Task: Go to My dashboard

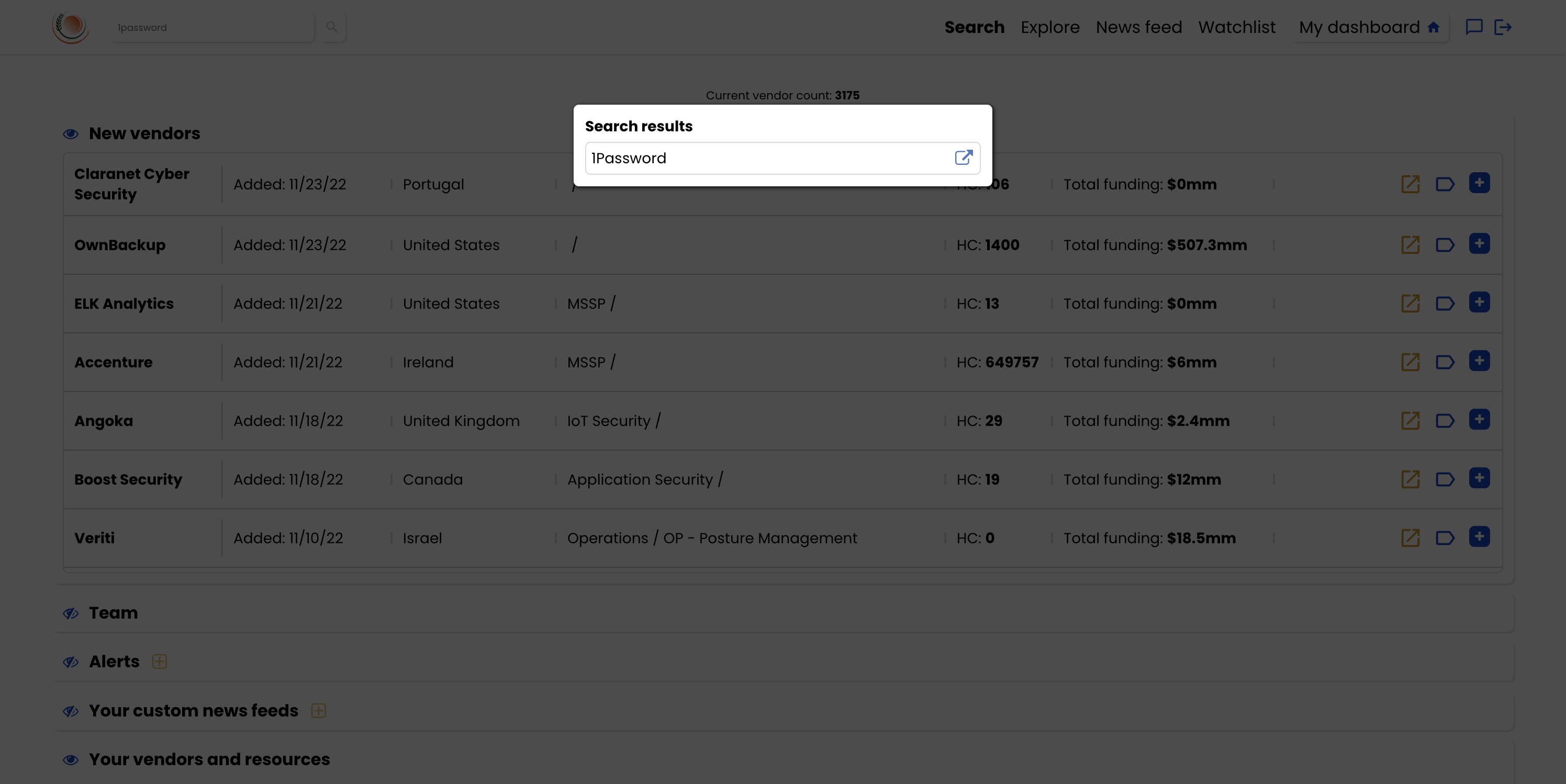Action: [1370, 27]
